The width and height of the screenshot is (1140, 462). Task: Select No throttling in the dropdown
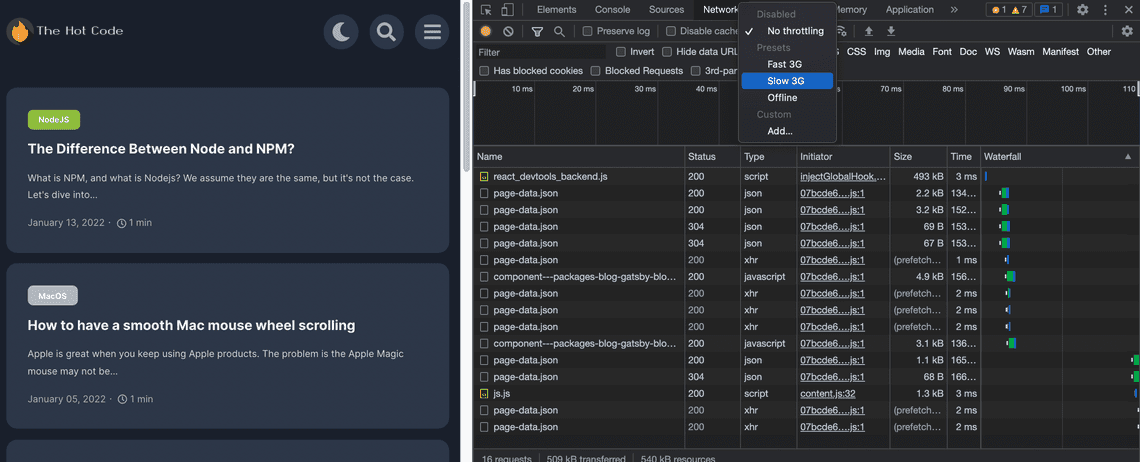coord(787,31)
